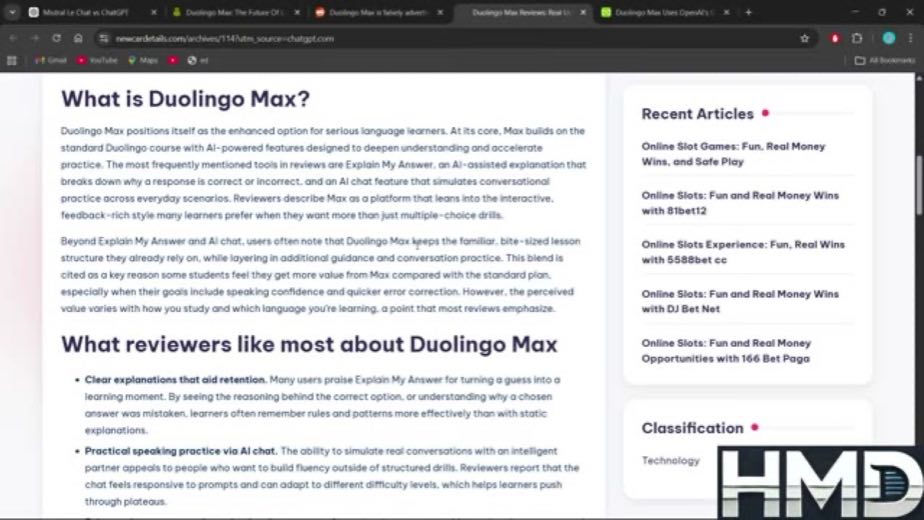Click the 'Recent Articles' sidebar heading
Image resolution: width=924 pixels, height=520 pixels.
(698, 114)
